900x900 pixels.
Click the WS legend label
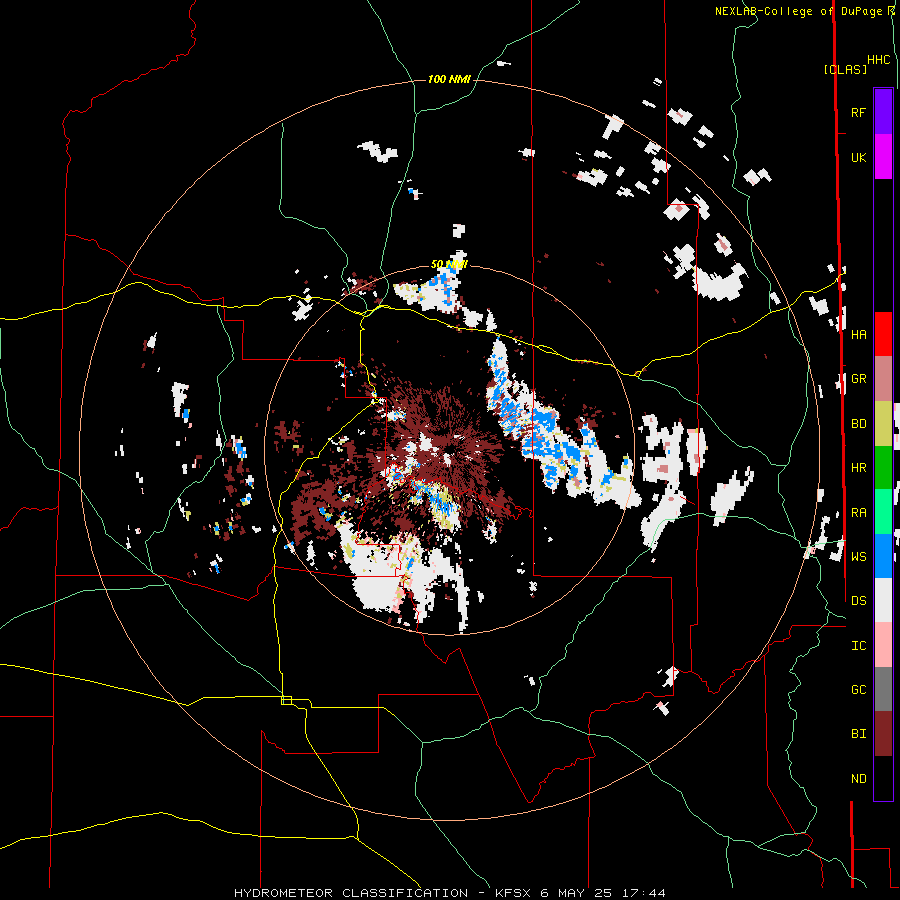pos(858,556)
